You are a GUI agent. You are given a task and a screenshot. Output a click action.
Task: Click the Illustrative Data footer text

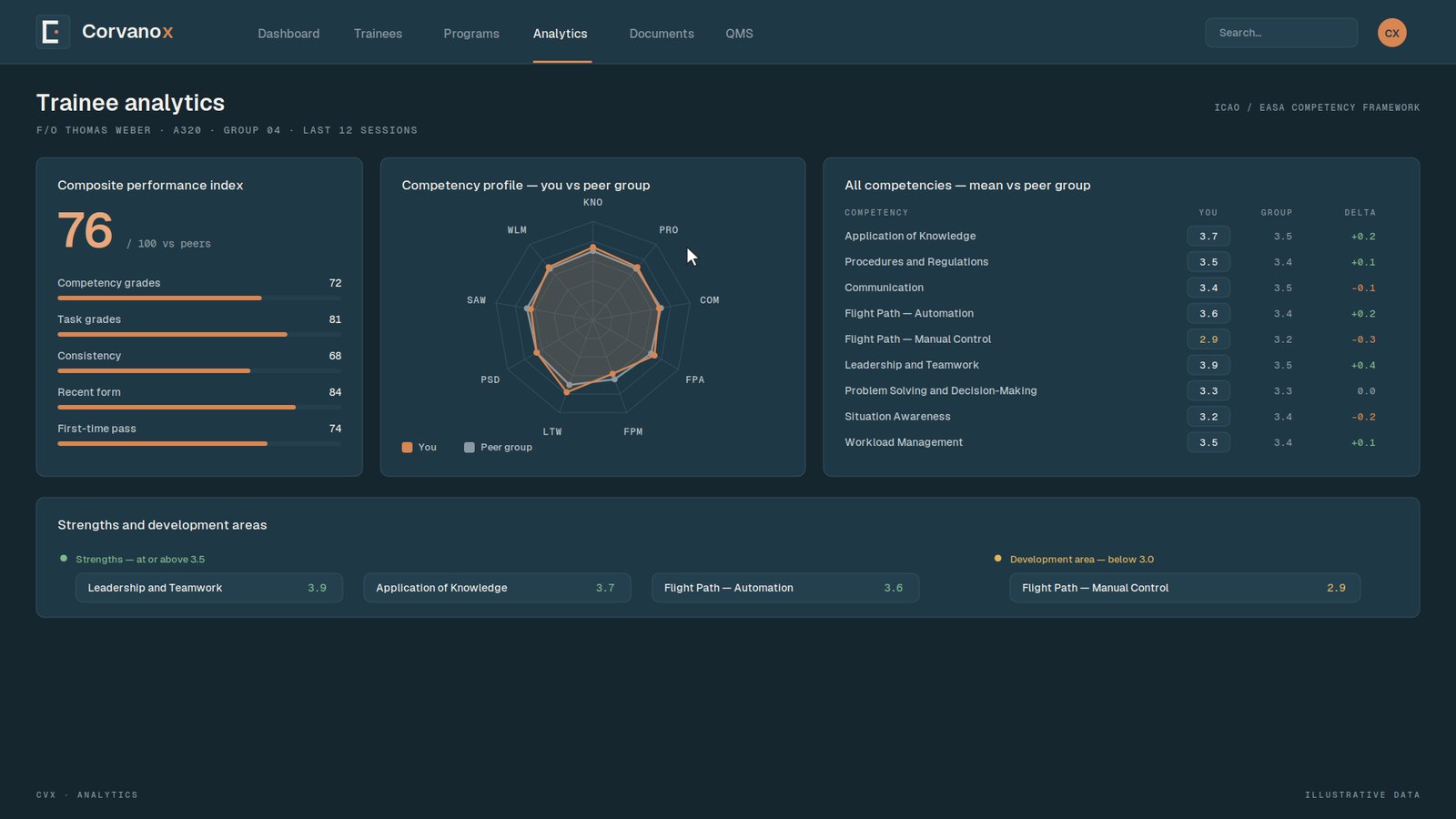click(x=1362, y=795)
